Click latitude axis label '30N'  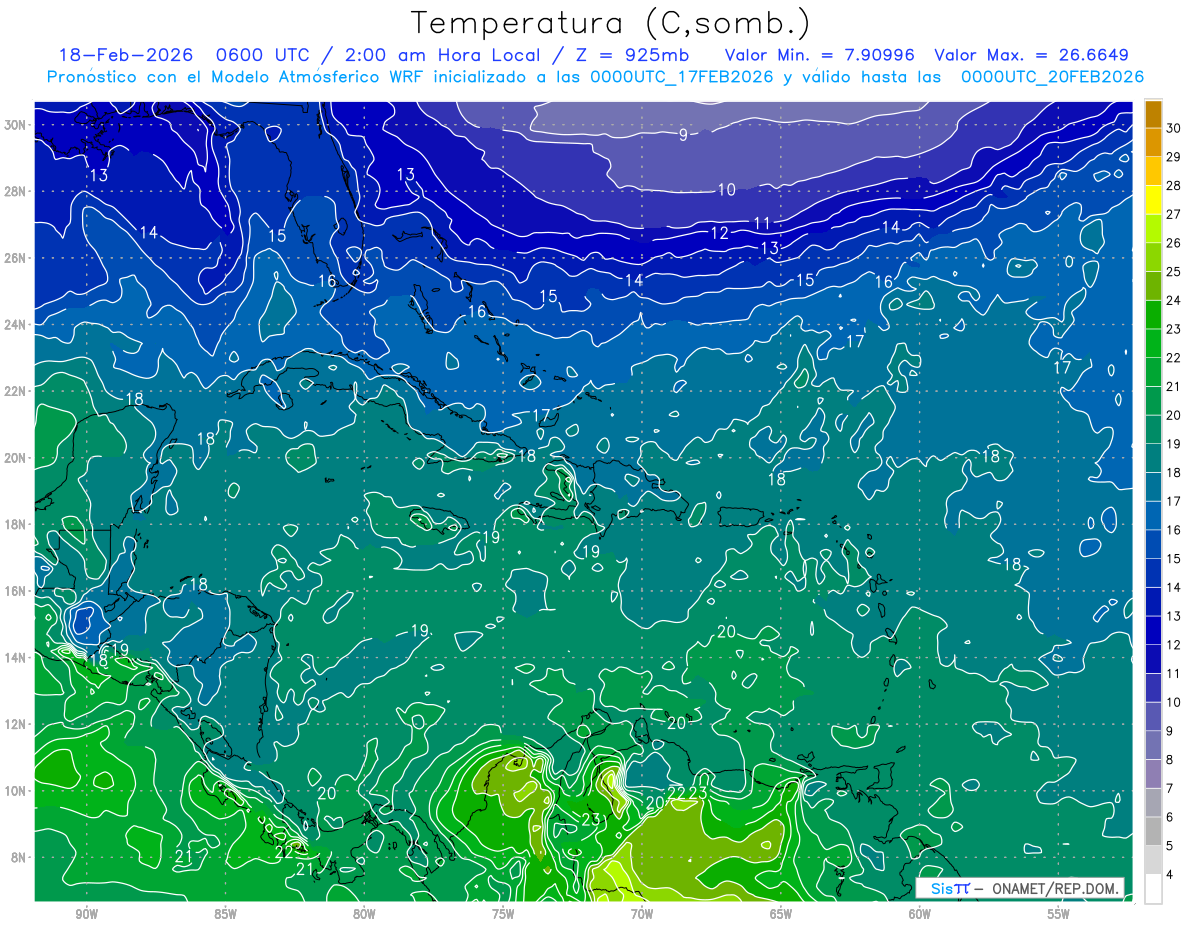click(x=17, y=125)
